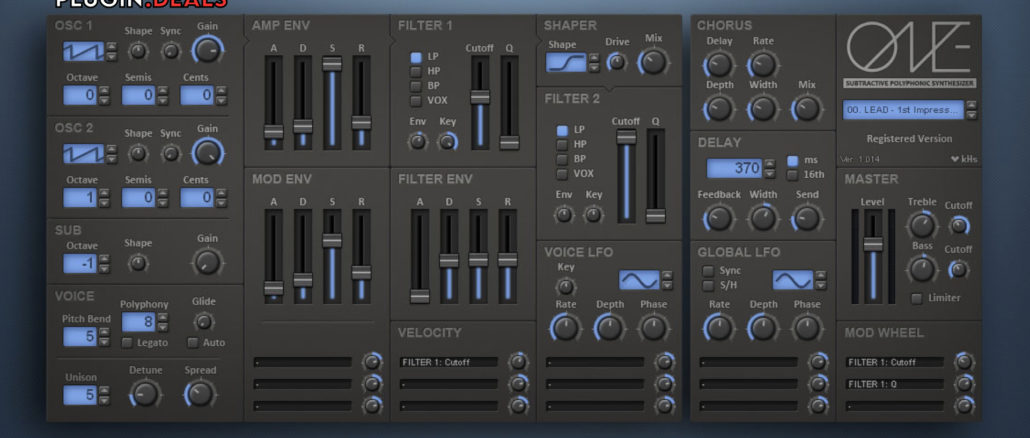The image size is (1030, 438).
Task: Open the preset selector 00. LEAD
Action: (x=903, y=110)
